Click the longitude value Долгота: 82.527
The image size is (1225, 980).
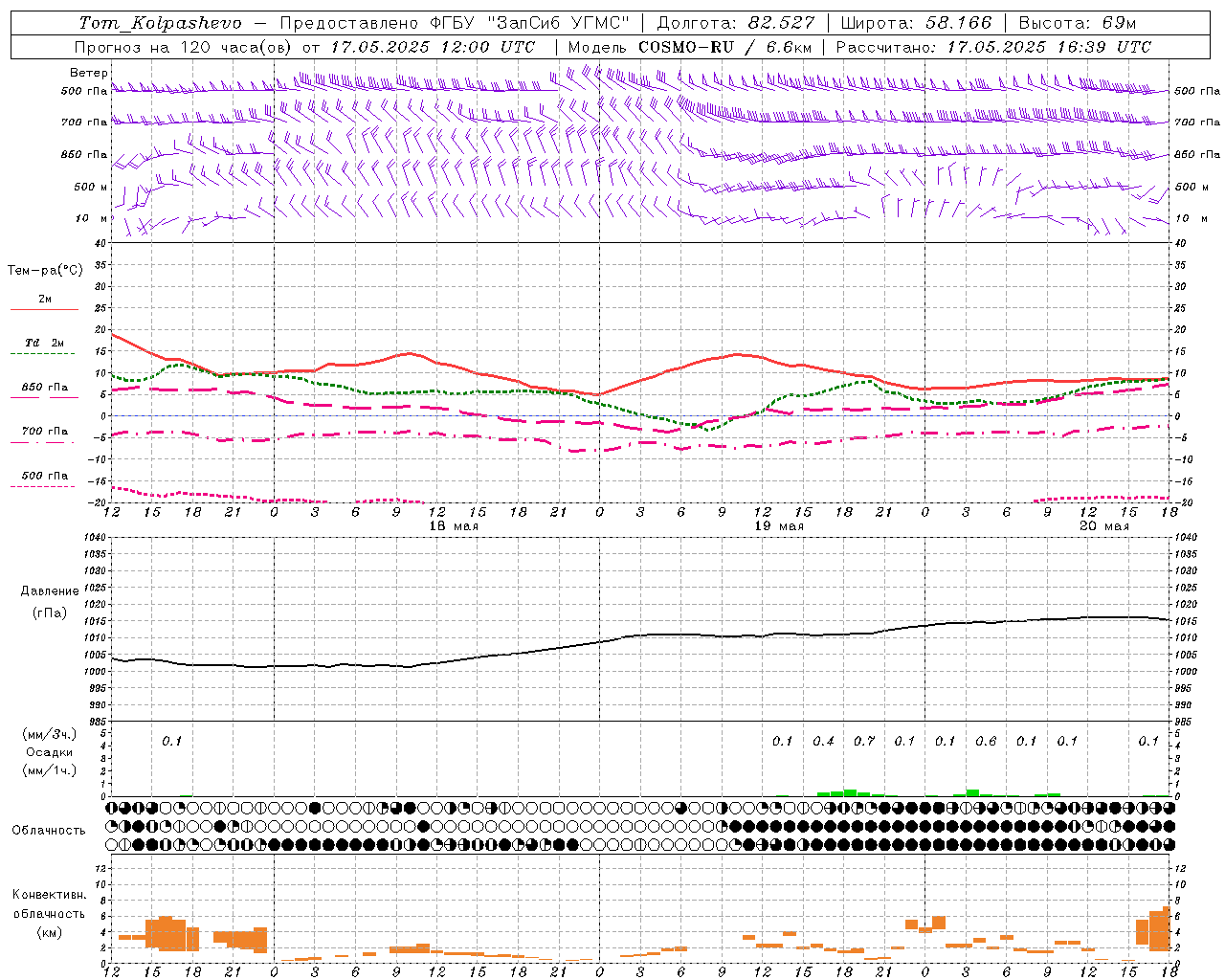pyautogui.click(x=736, y=23)
